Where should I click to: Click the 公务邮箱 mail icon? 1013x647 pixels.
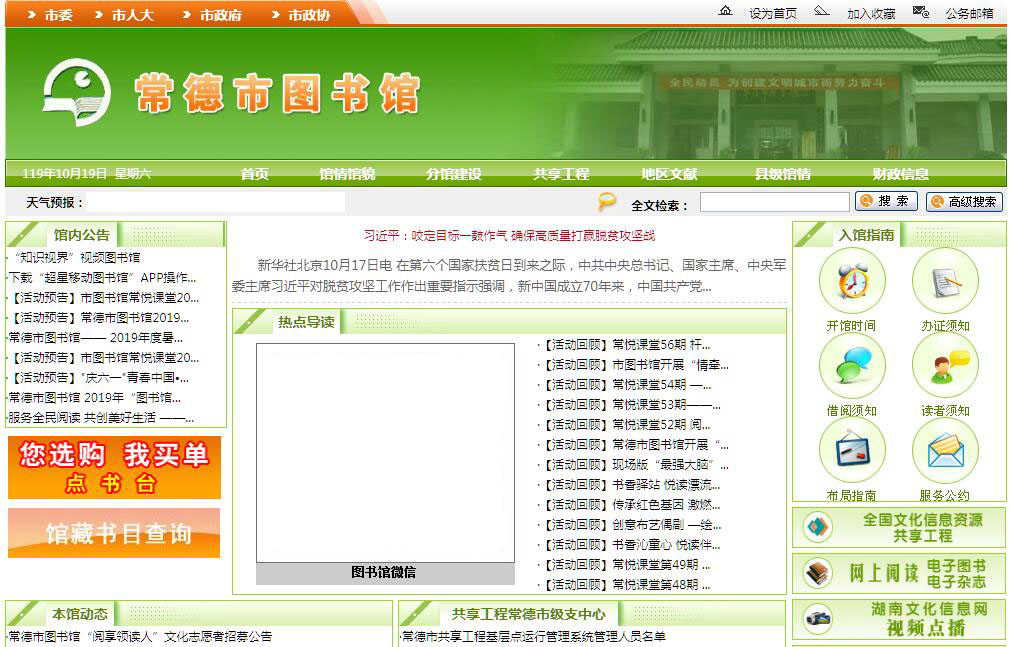pyautogui.click(x=921, y=12)
